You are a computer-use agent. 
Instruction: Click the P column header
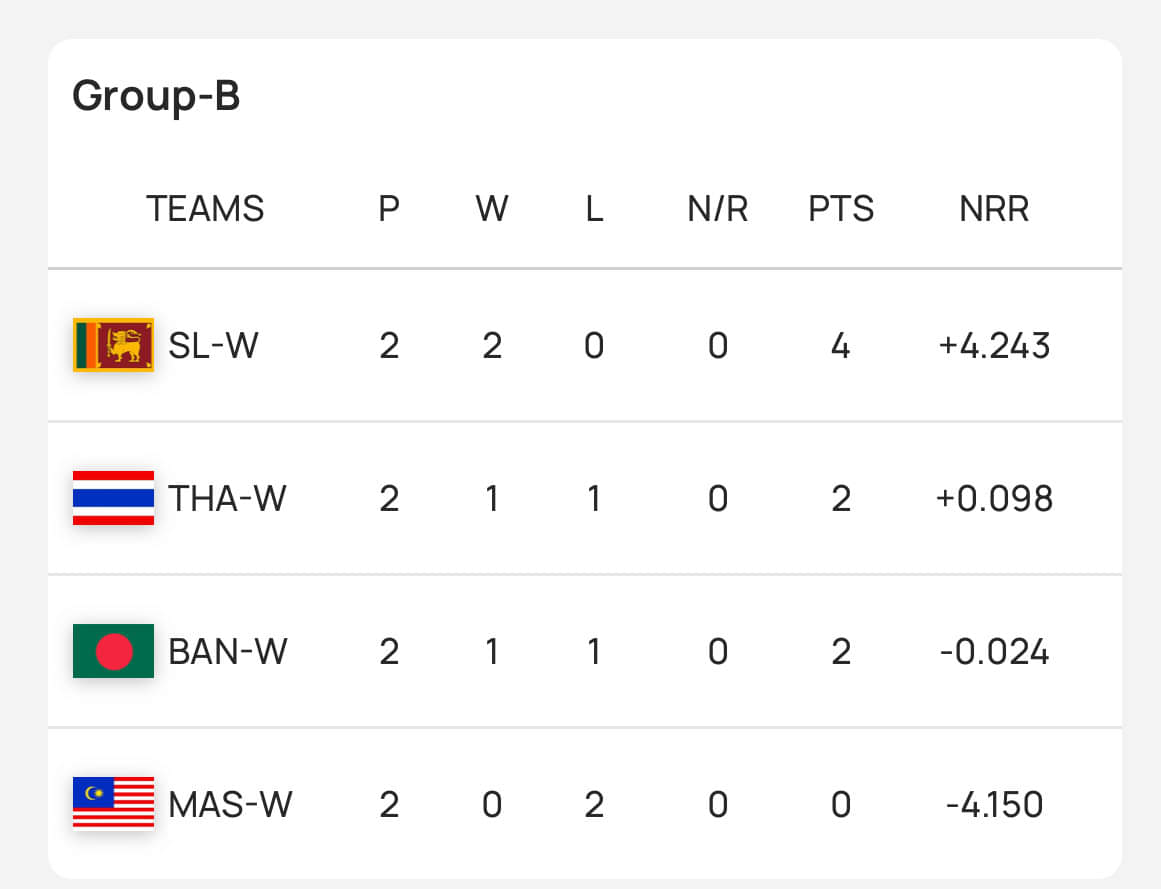point(389,209)
